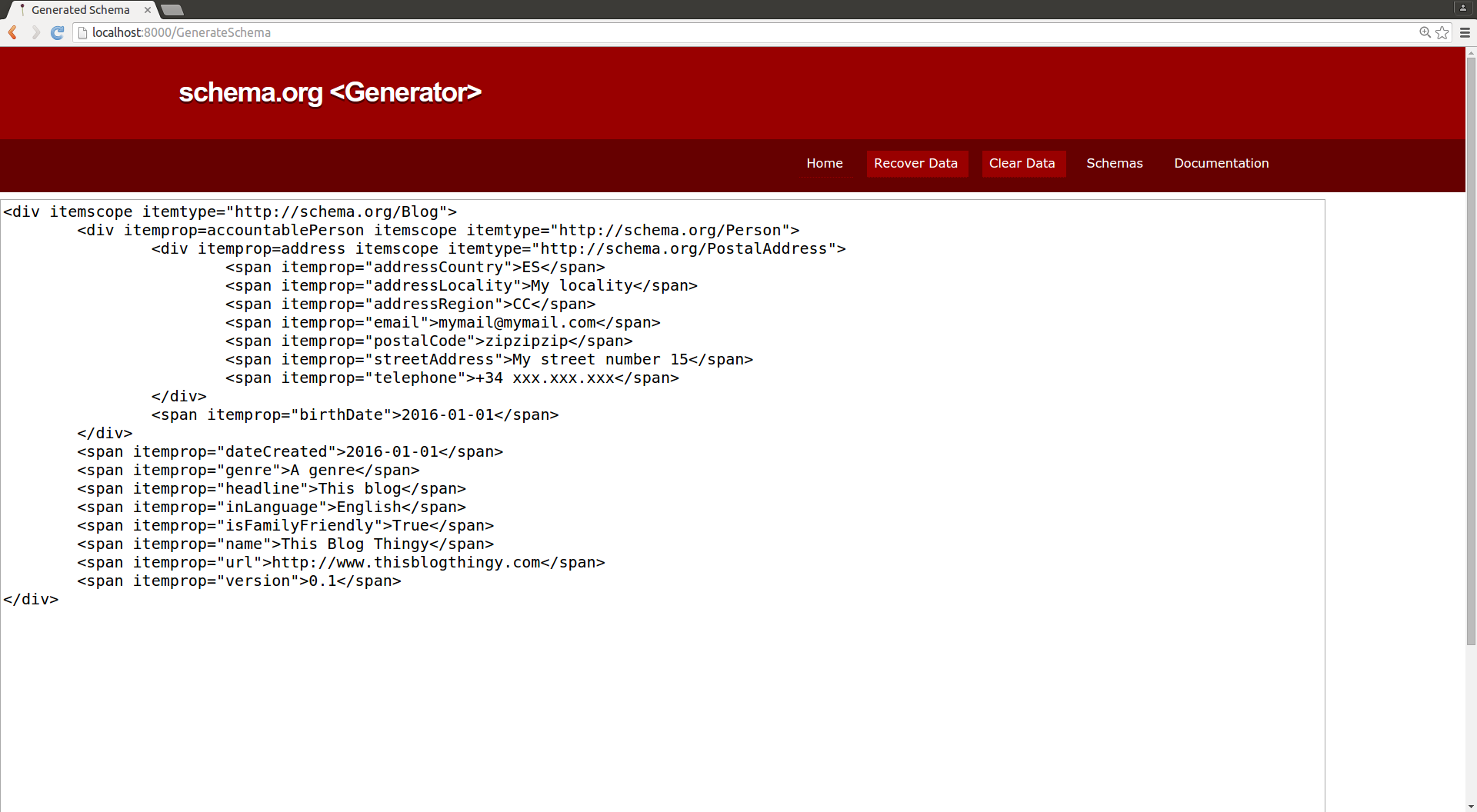Open the Documentation link in navigation
Image resolution: width=1477 pixels, height=812 pixels.
click(1221, 163)
